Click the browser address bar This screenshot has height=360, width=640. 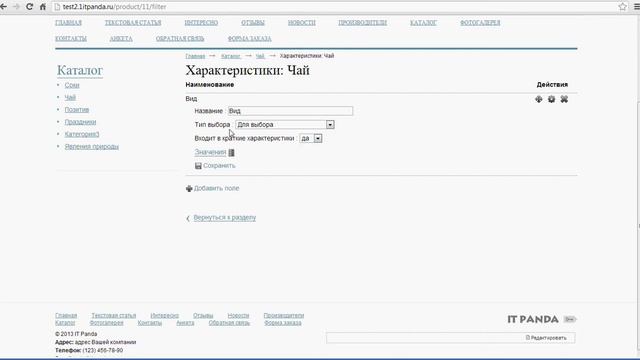click(335, 7)
